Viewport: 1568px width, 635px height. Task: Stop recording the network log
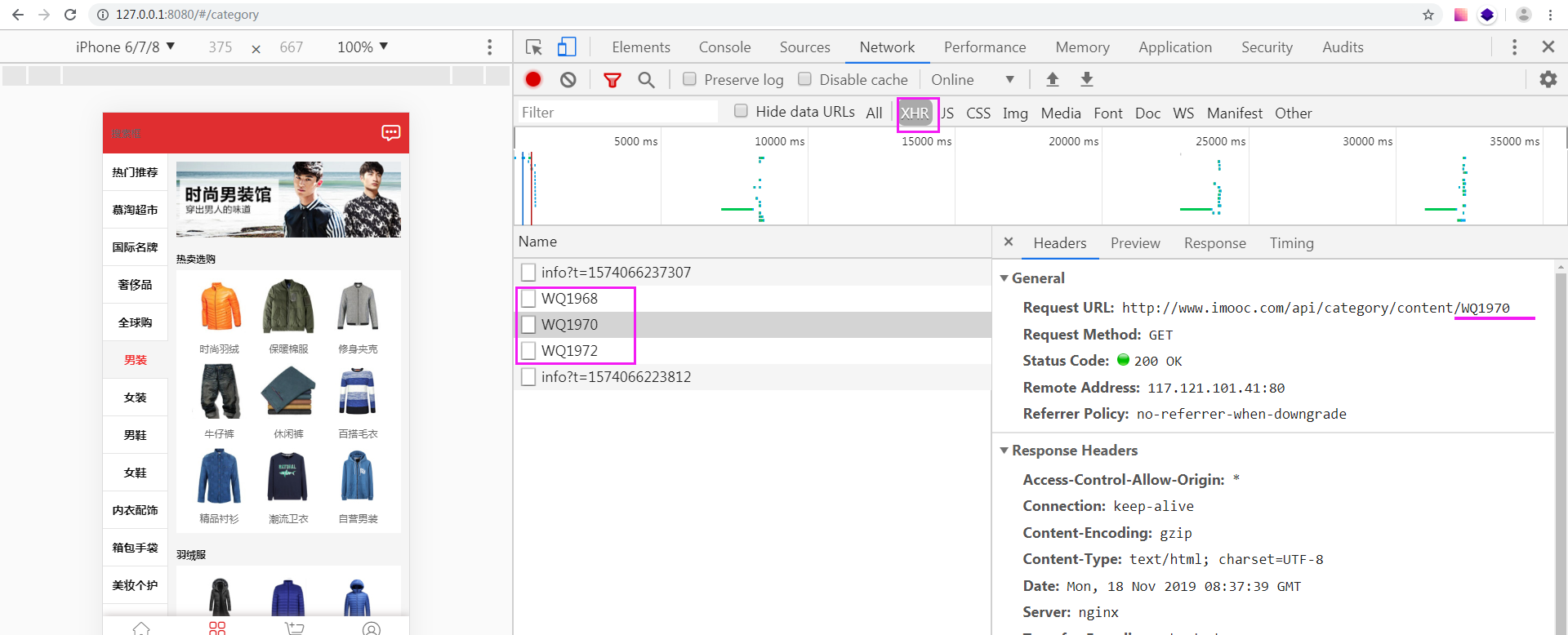click(533, 79)
